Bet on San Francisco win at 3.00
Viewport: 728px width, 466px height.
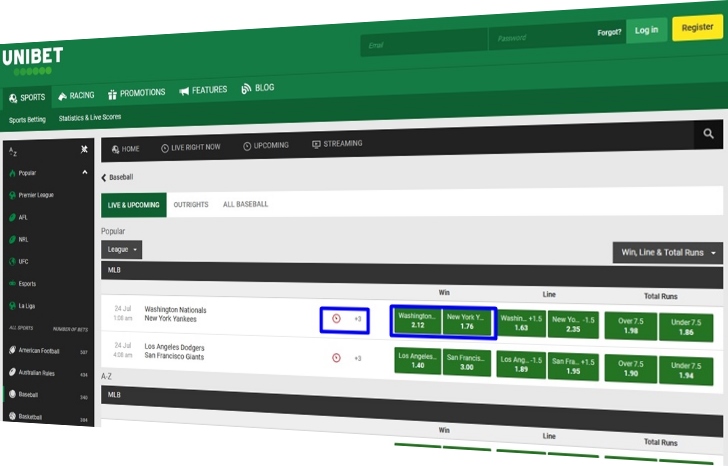pos(467,362)
